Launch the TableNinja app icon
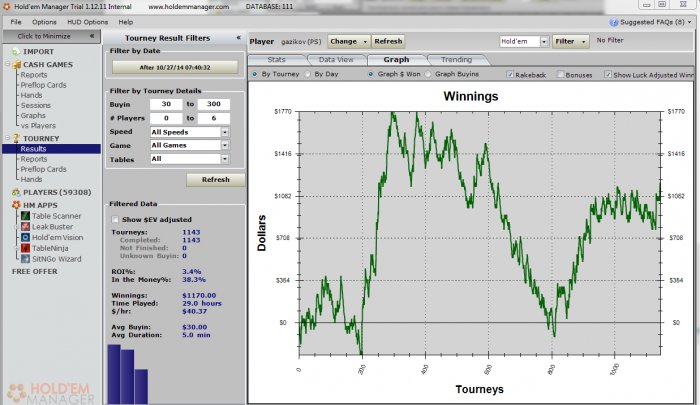The height and width of the screenshot is (405, 700). [x=25, y=248]
